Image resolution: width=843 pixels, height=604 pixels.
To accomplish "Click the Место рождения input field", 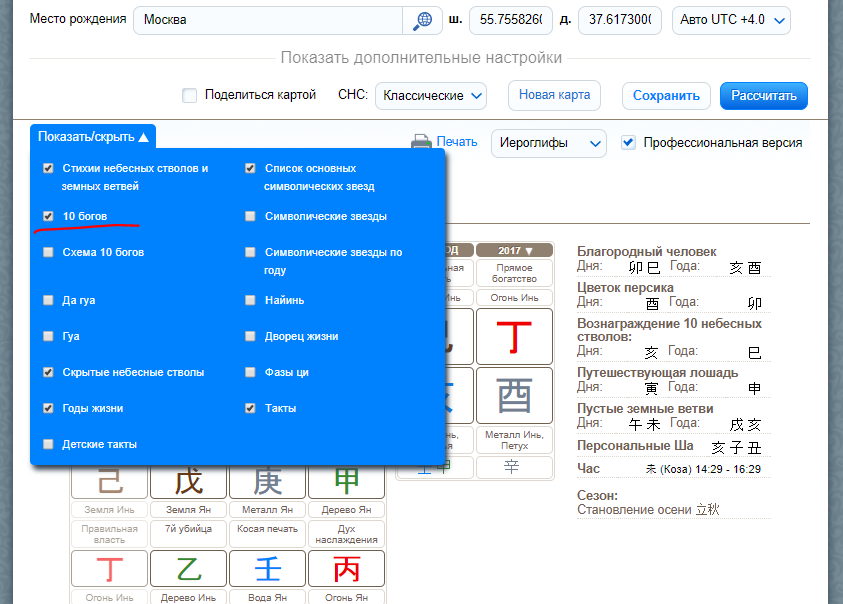I will pos(268,20).
